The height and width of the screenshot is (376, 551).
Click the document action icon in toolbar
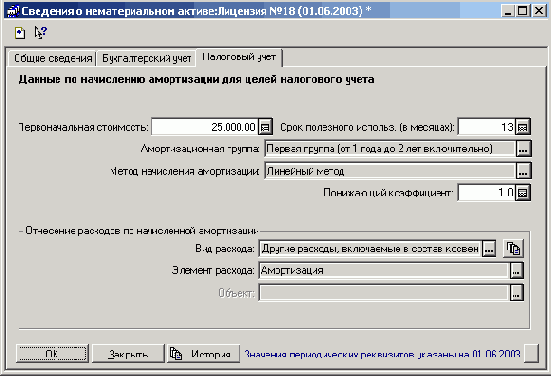pos(20,33)
